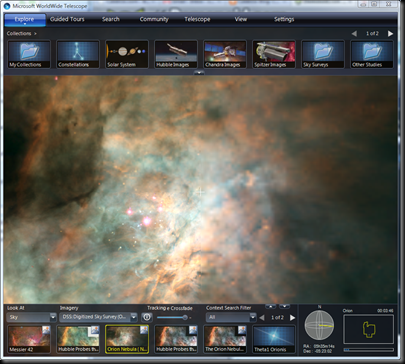Go to previous page of collections
The width and height of the screenshot is (405, 364).
pos(354,33)
